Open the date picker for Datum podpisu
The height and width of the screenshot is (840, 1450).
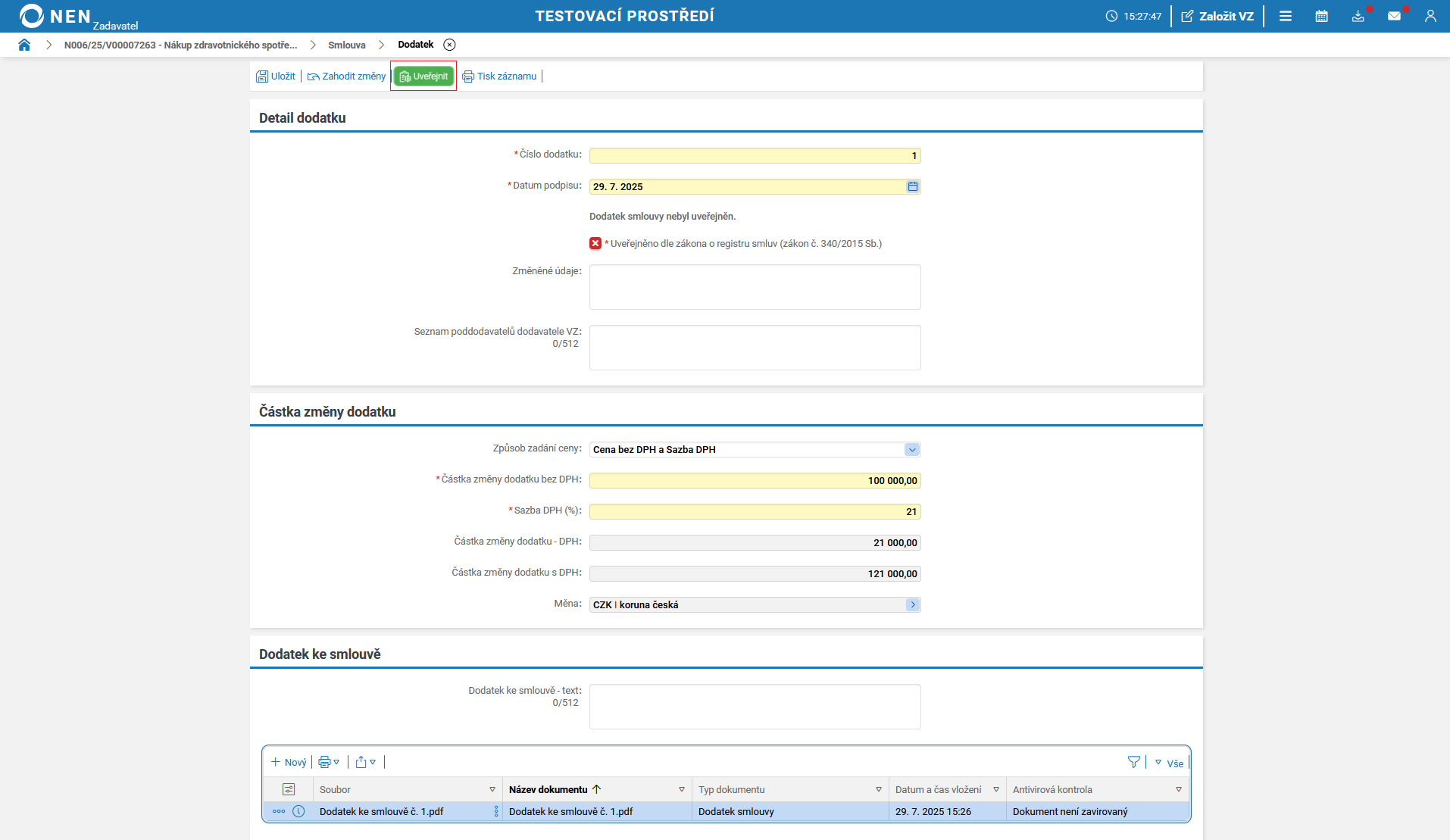pyautogui.click(x=912, y=186)
